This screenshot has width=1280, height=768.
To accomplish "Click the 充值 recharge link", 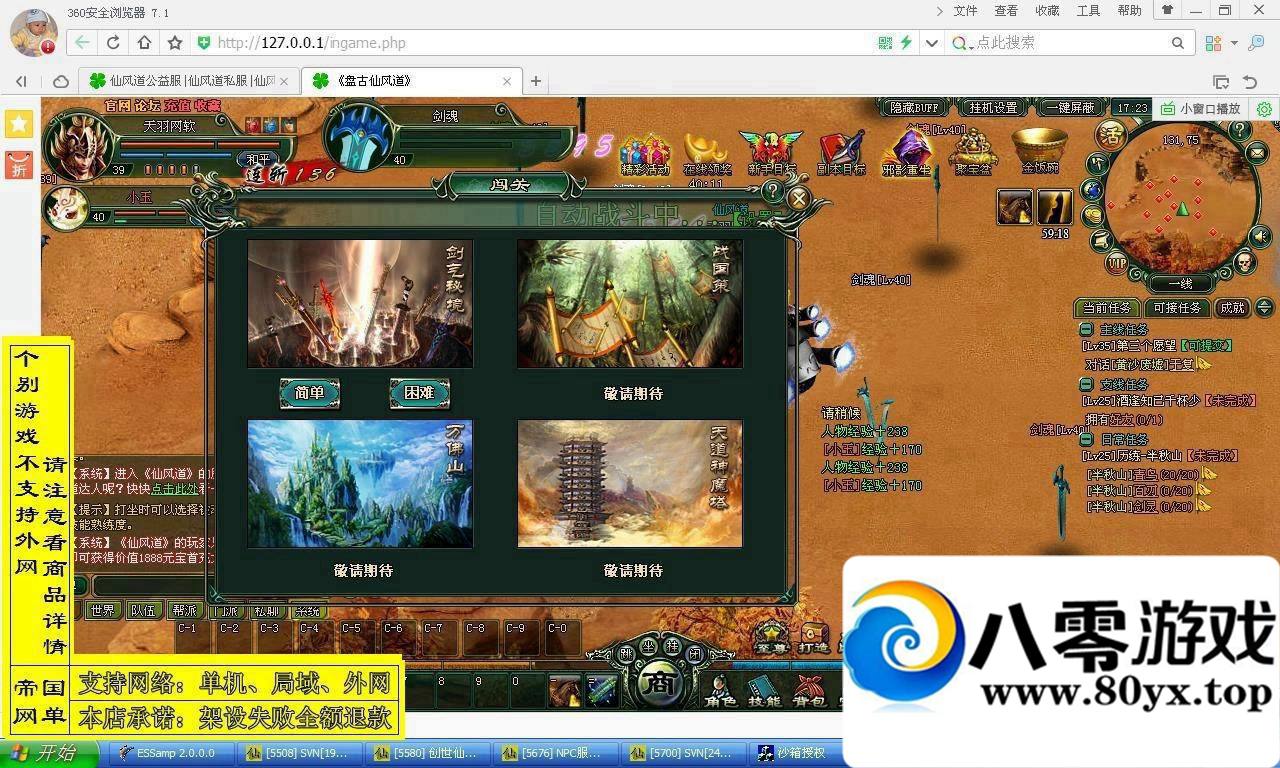I will click(x=178, y=105).
